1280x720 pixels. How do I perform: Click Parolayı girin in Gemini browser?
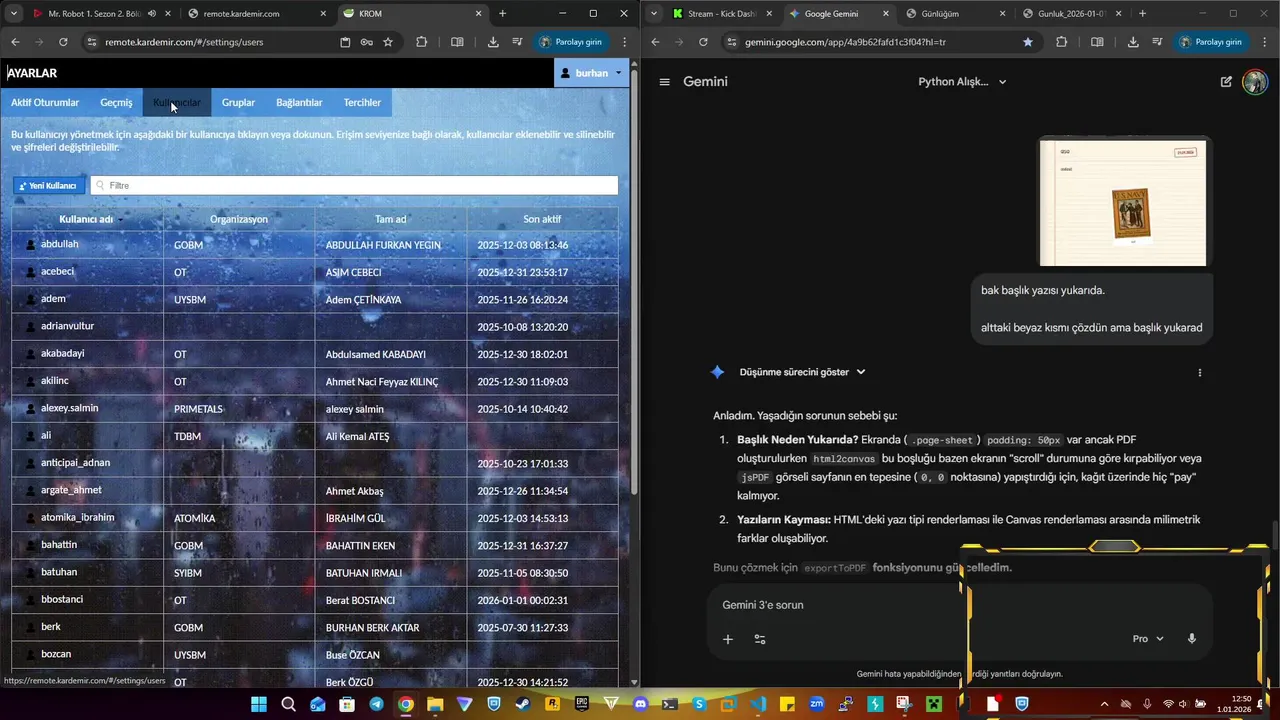point(1211,42)
